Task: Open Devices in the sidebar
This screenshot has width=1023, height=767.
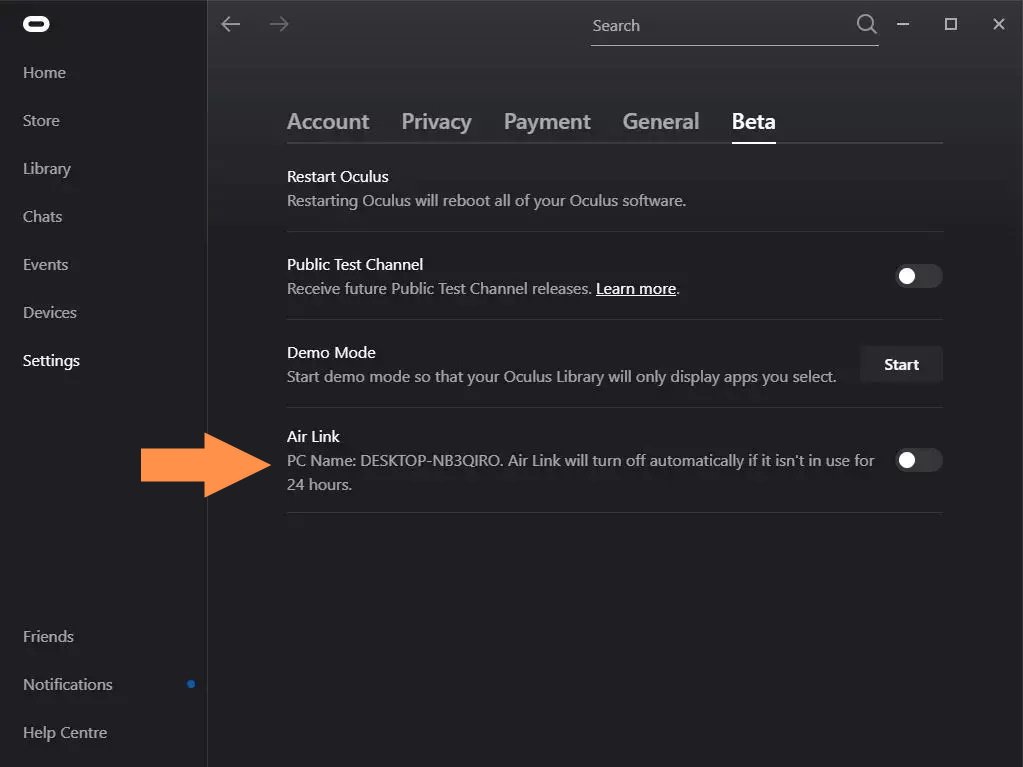Action: point(50,312)
